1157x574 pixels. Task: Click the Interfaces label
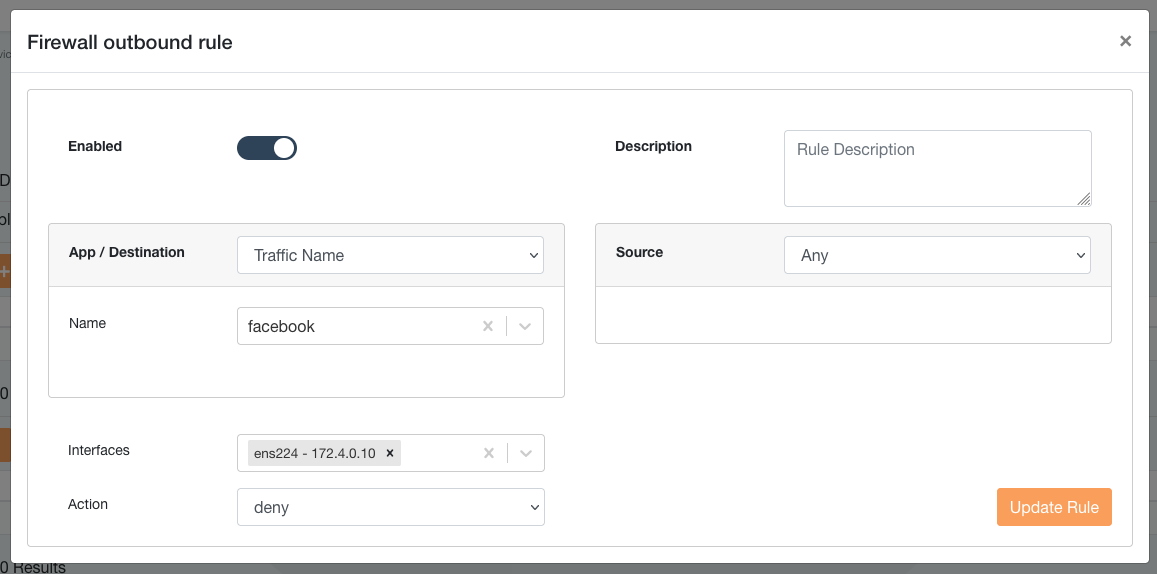pyautogui.click(x=99, y=450)
